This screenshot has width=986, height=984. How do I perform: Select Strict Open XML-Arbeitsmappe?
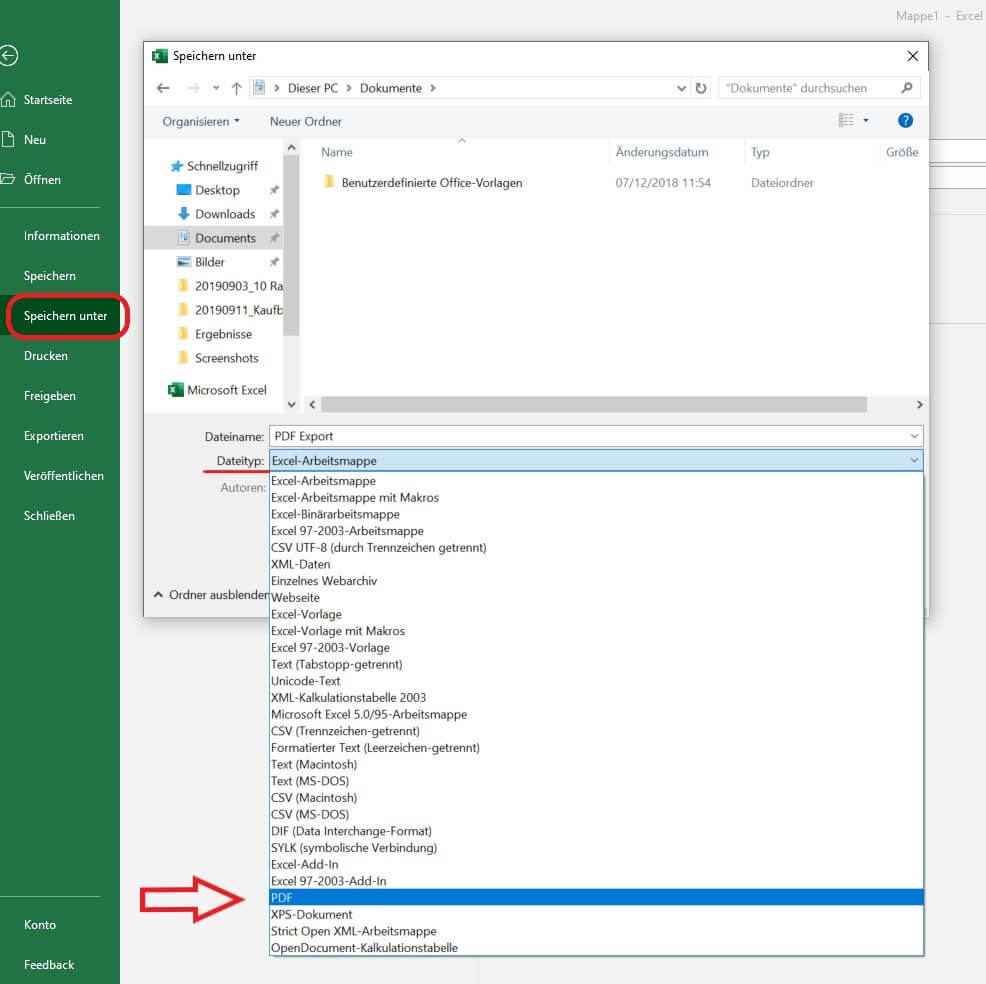click(596, 931)
